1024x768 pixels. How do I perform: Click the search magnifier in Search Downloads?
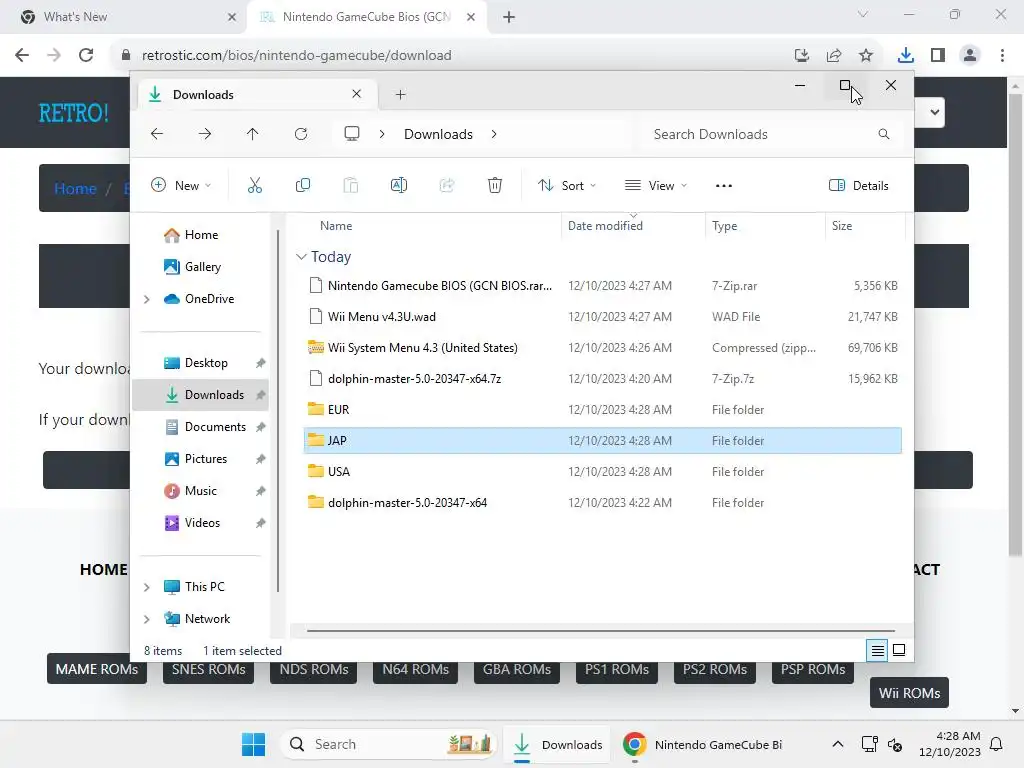884,134
